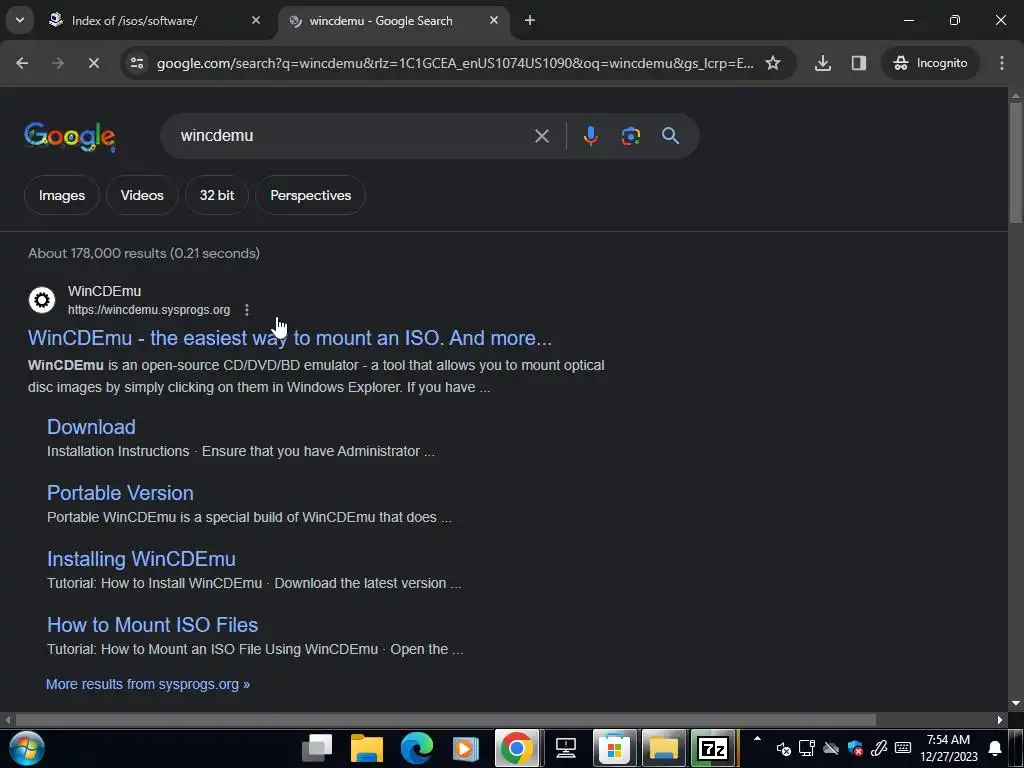This screenshot has width=1024, height=768.
Task: Close the Index of /isos/software/ tab
Action: pyautogui.click(x=256, y=20)
